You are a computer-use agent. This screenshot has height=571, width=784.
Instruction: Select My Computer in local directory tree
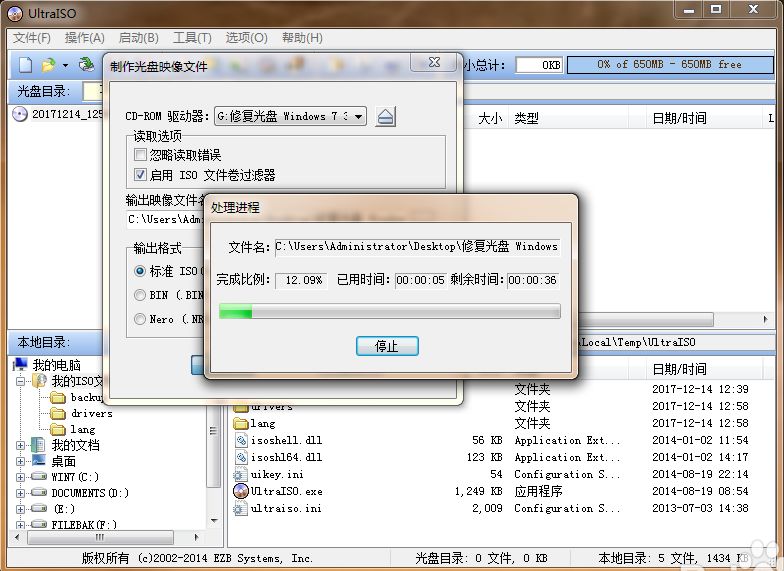(x=56, y=364)
